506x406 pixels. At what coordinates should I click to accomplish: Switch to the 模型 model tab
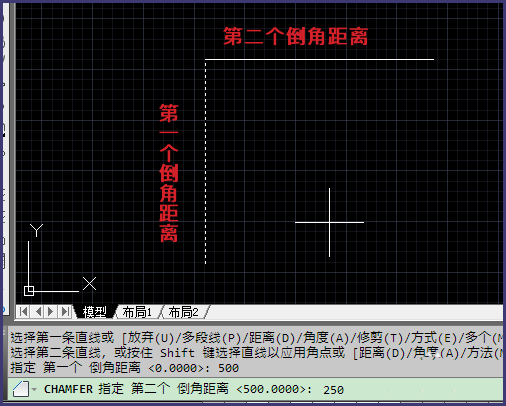tap(94, 312)
